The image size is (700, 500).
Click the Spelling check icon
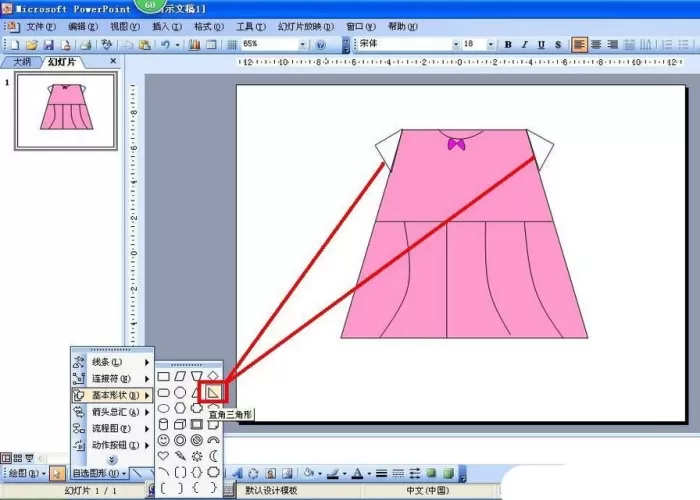click(x=106, y=45)
